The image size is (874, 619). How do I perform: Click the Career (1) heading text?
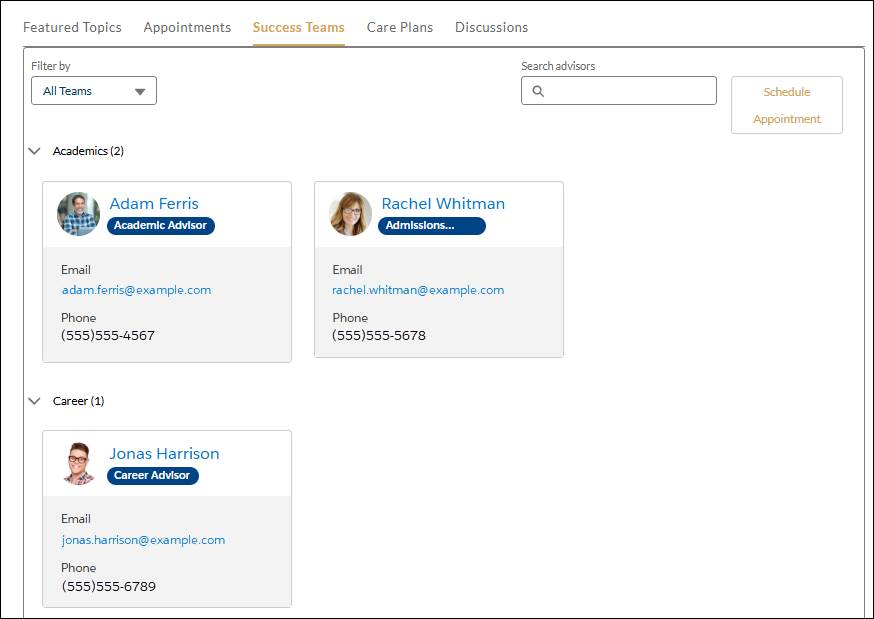79,401
